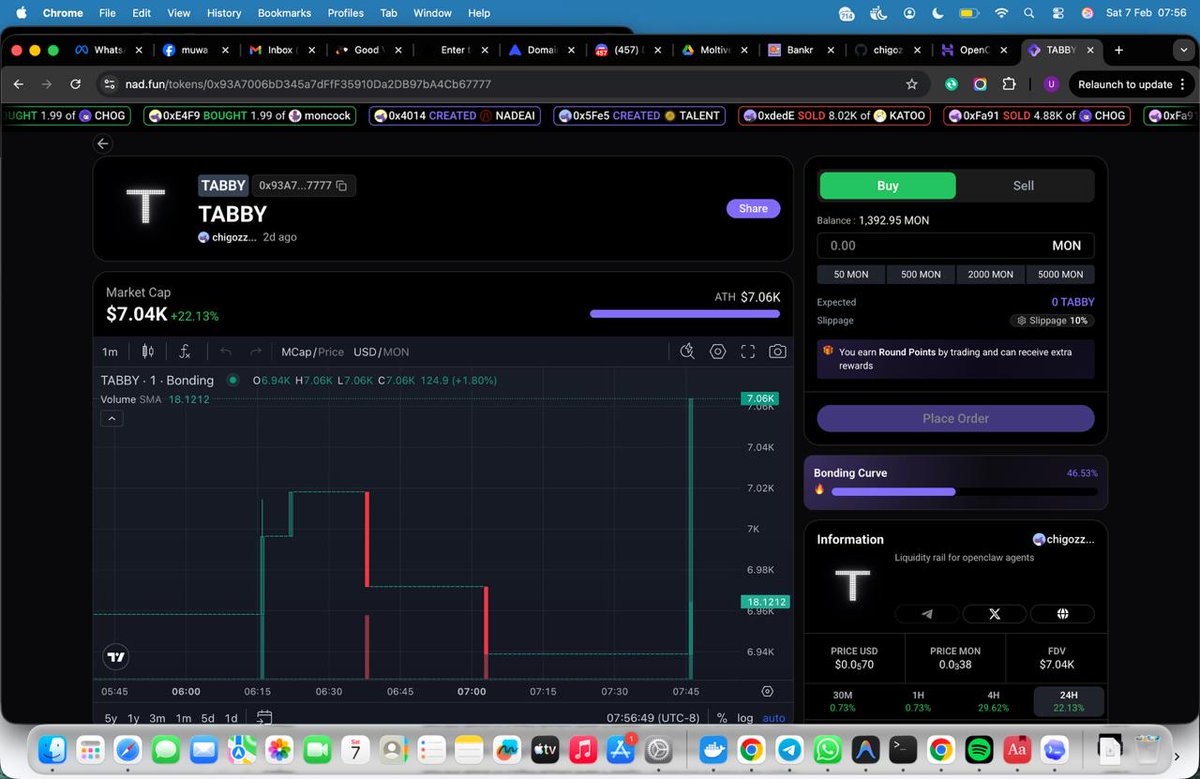The width and height of the screenshot is (1200, 779).
Task: Click the Place Order button
Action: 956,419
